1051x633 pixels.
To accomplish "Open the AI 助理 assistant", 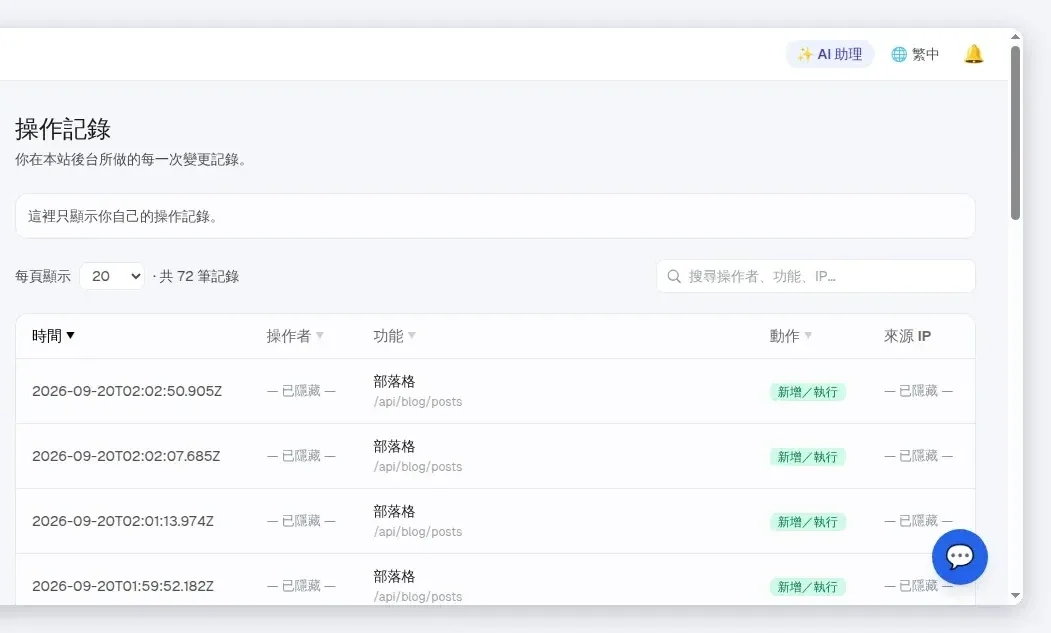I will (830, 54).
